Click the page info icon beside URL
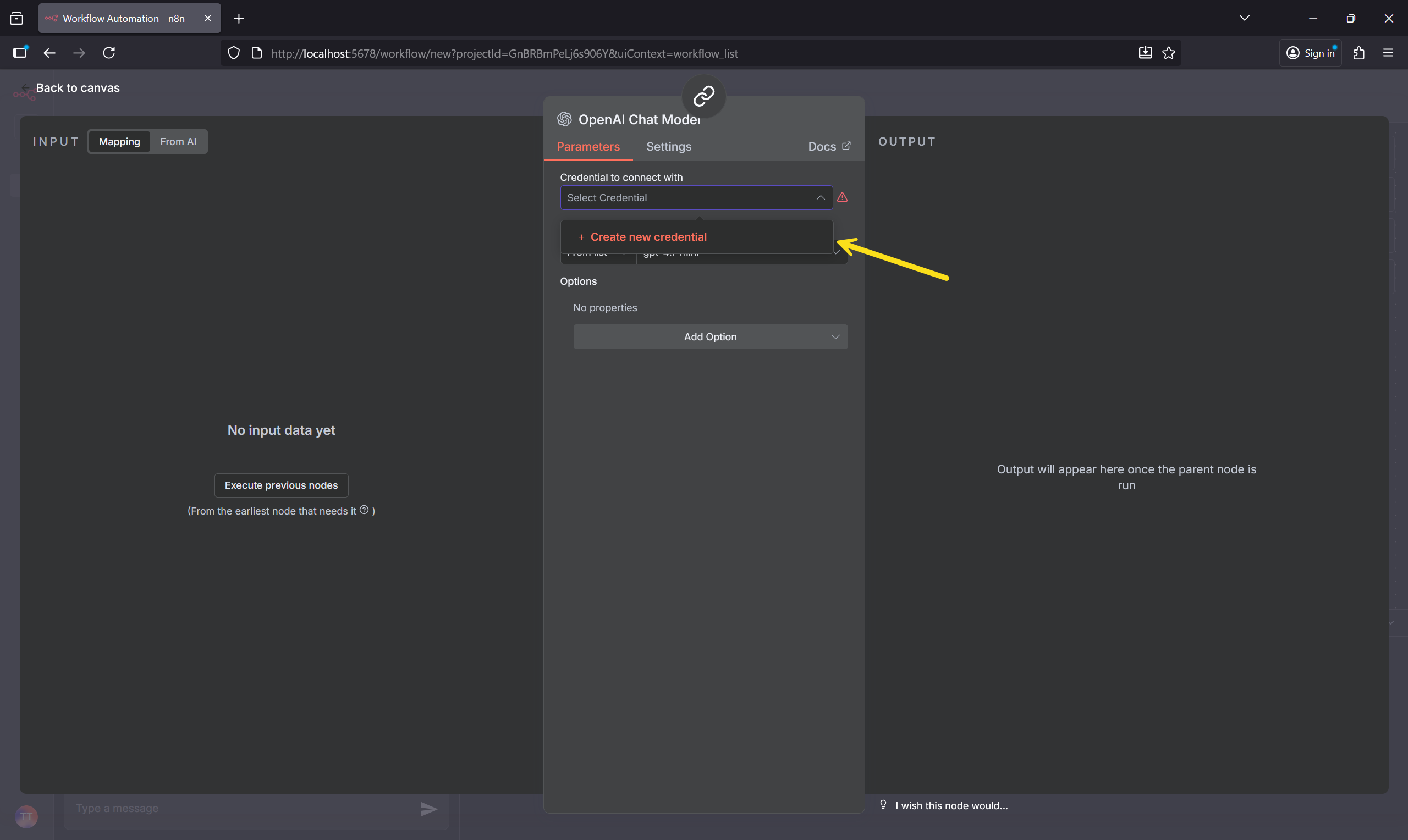 click(x=256, y=53)
